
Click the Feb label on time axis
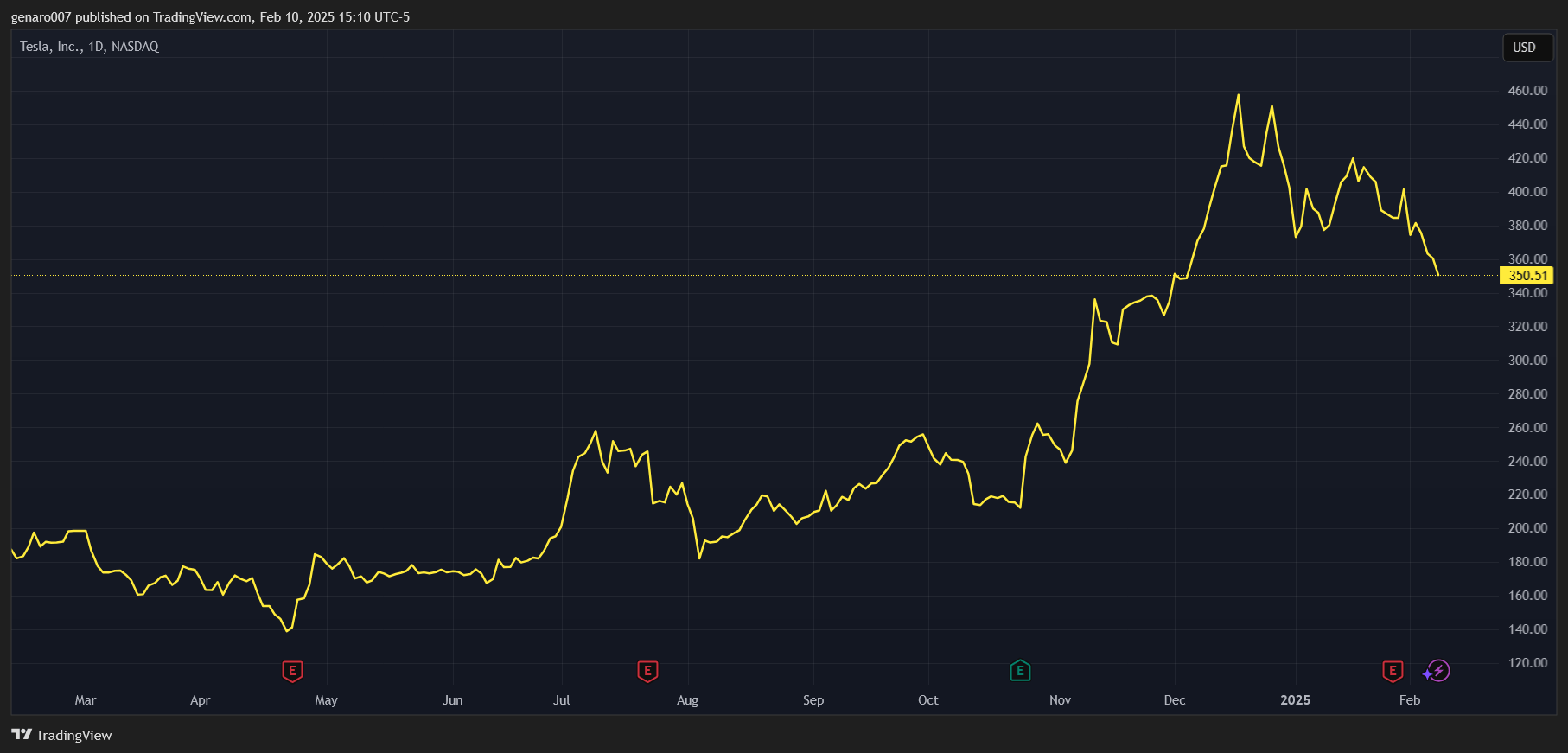click(1410, 700)
